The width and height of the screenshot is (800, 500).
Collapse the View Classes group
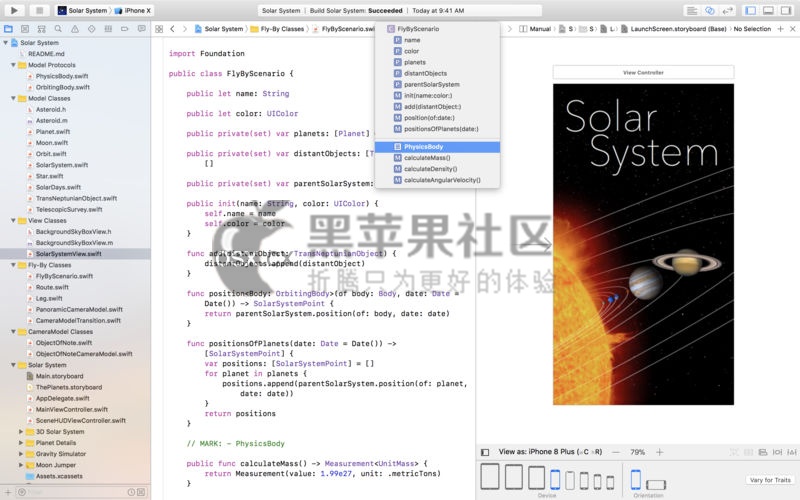(13, 220)
